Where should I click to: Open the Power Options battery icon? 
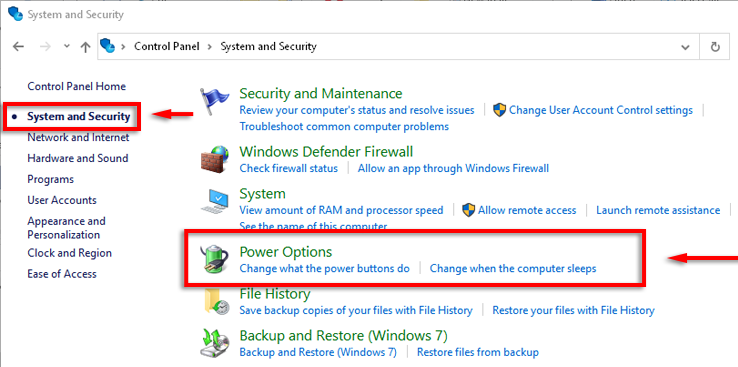pos(216,259)
